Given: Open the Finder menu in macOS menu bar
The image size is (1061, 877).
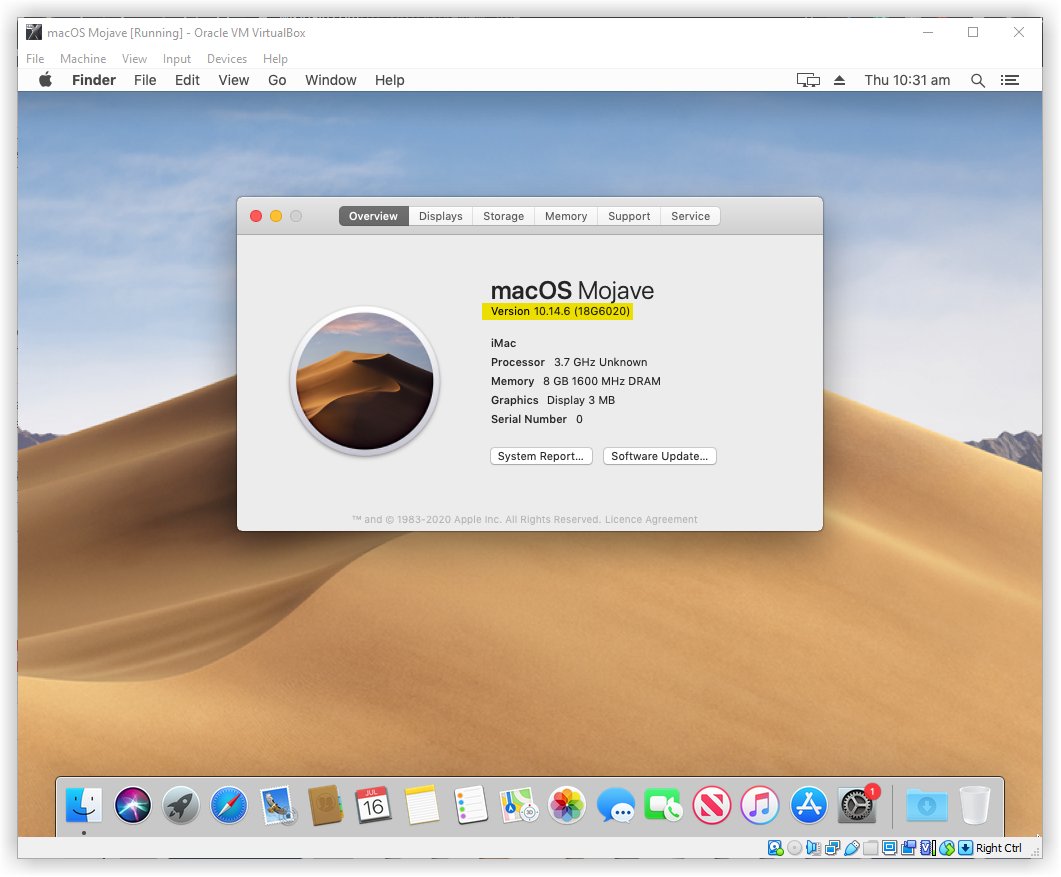Looking at the screenshot, I should 94,80.
